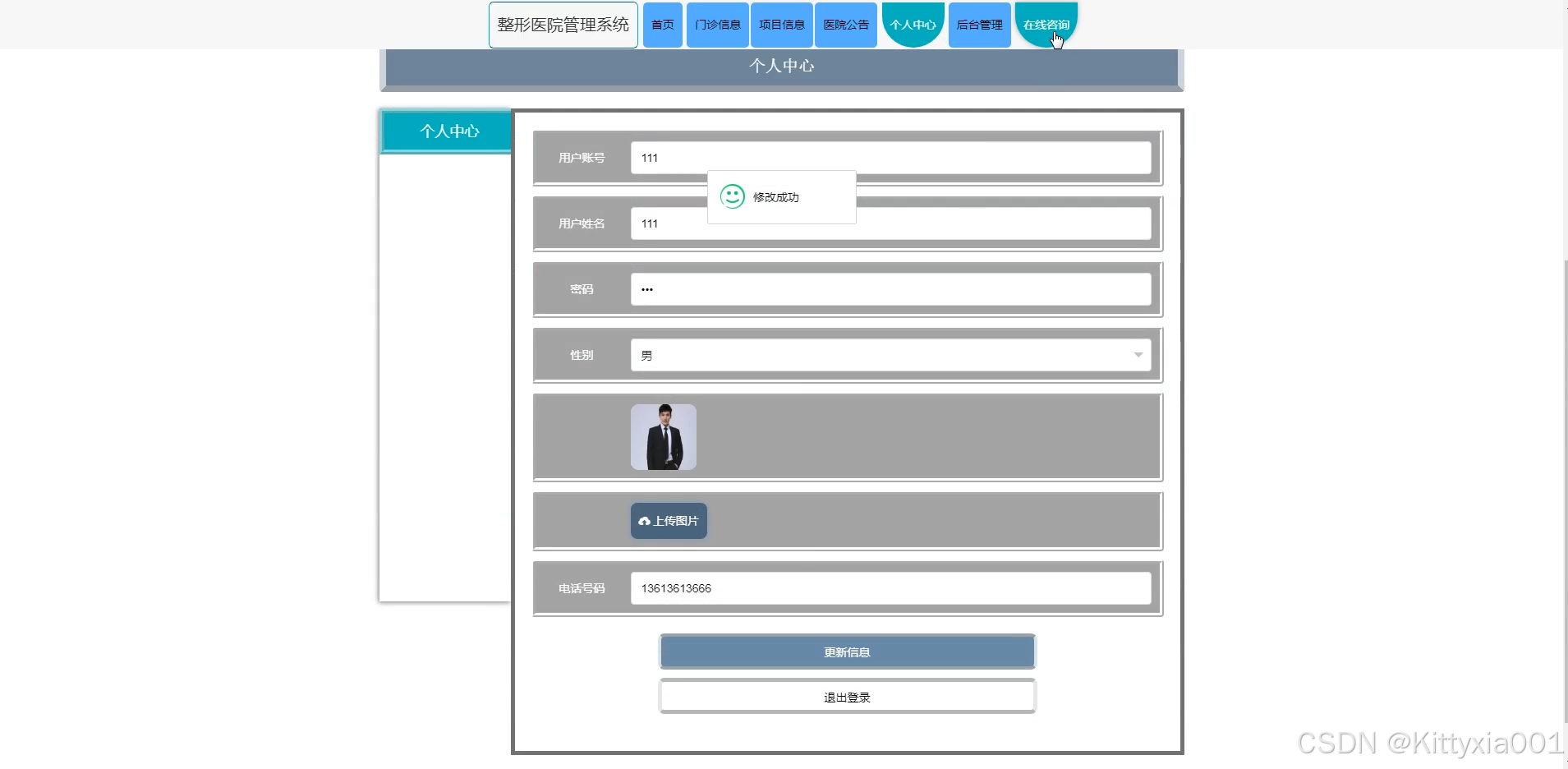Open 门诊信息 navigation tab
Screen dimensions: 1568x769
tap(717, 25)
